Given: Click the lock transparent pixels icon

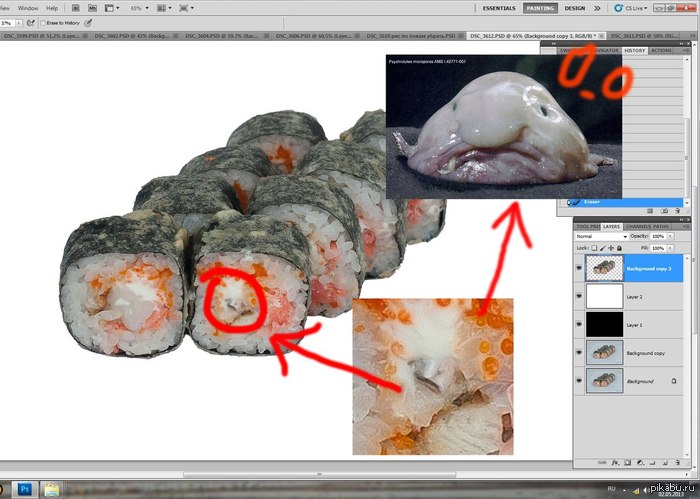Looking at the screenshot, I should click(594, 247).
